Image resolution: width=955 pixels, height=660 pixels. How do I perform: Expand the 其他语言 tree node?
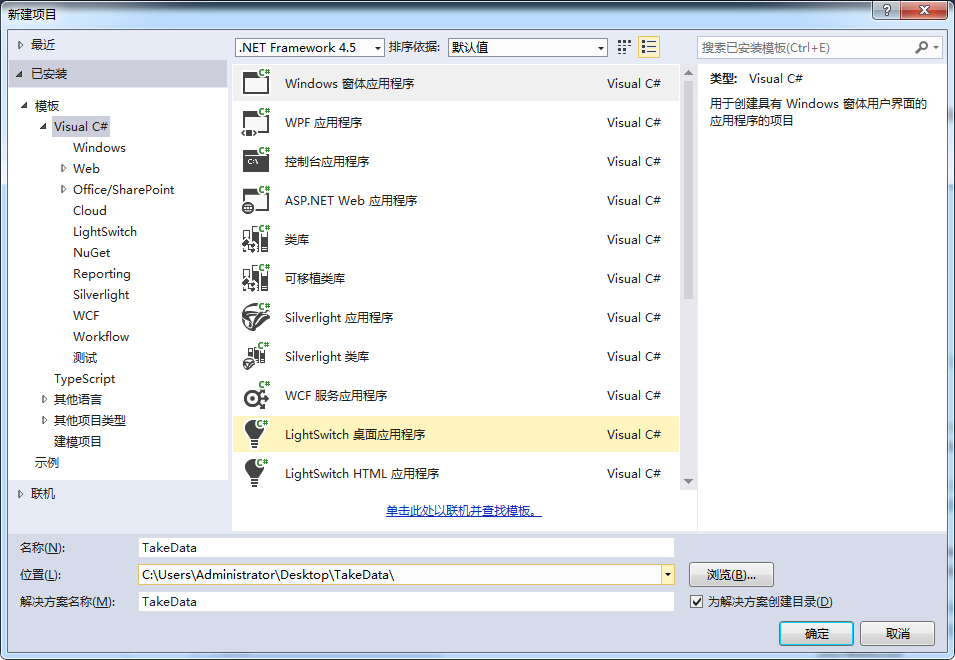click(x=44, y=399)
